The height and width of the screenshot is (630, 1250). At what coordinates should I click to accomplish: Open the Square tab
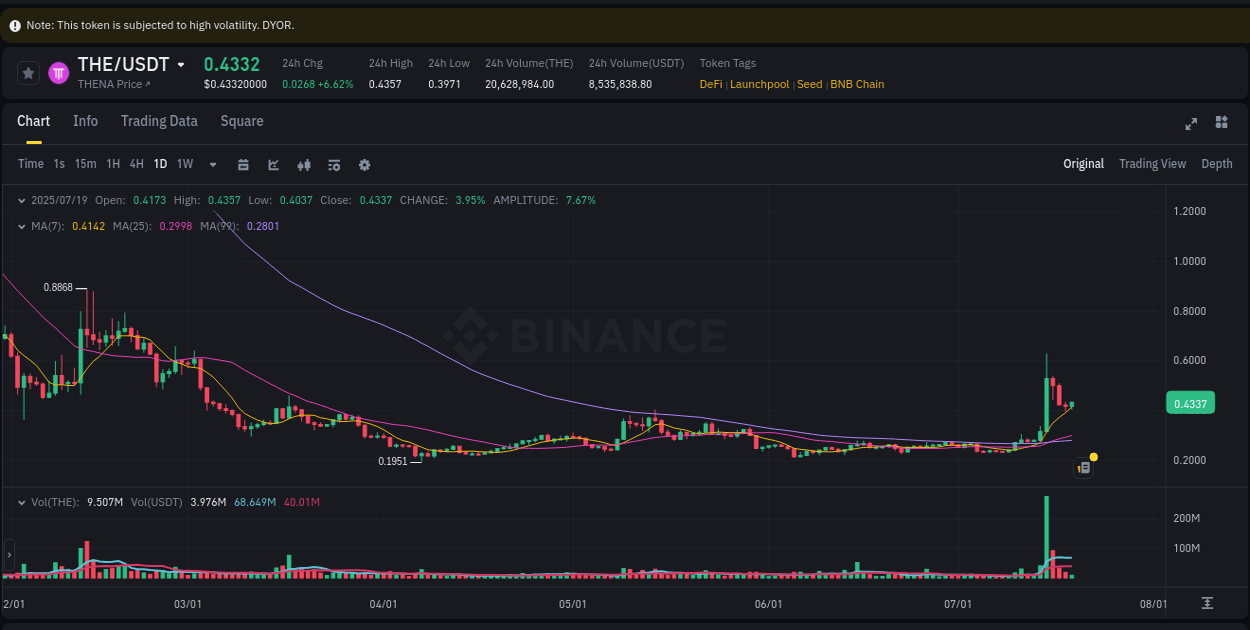242,121
